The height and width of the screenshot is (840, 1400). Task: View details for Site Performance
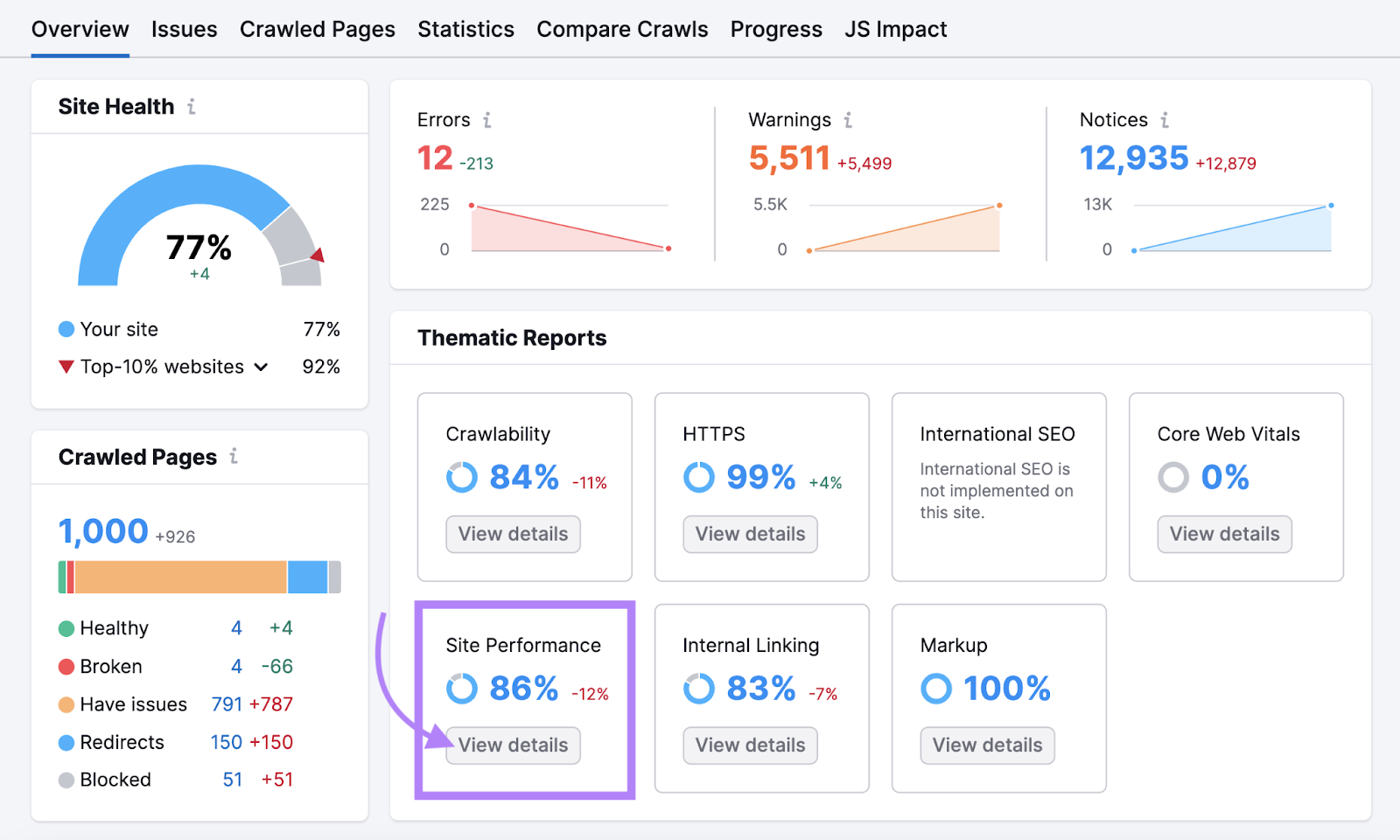[513, 745]
